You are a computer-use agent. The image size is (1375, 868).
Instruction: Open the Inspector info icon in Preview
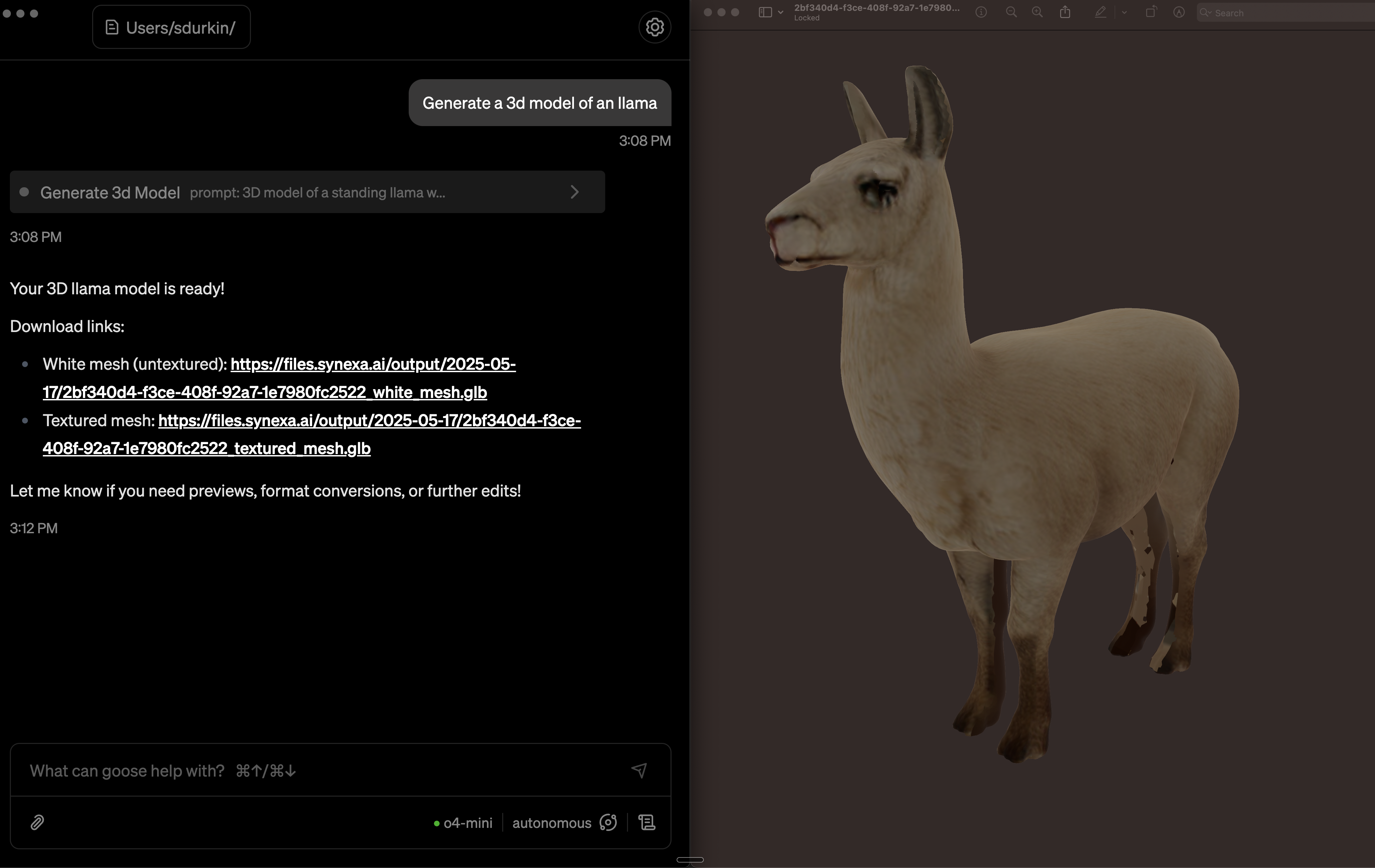[981, 12]
